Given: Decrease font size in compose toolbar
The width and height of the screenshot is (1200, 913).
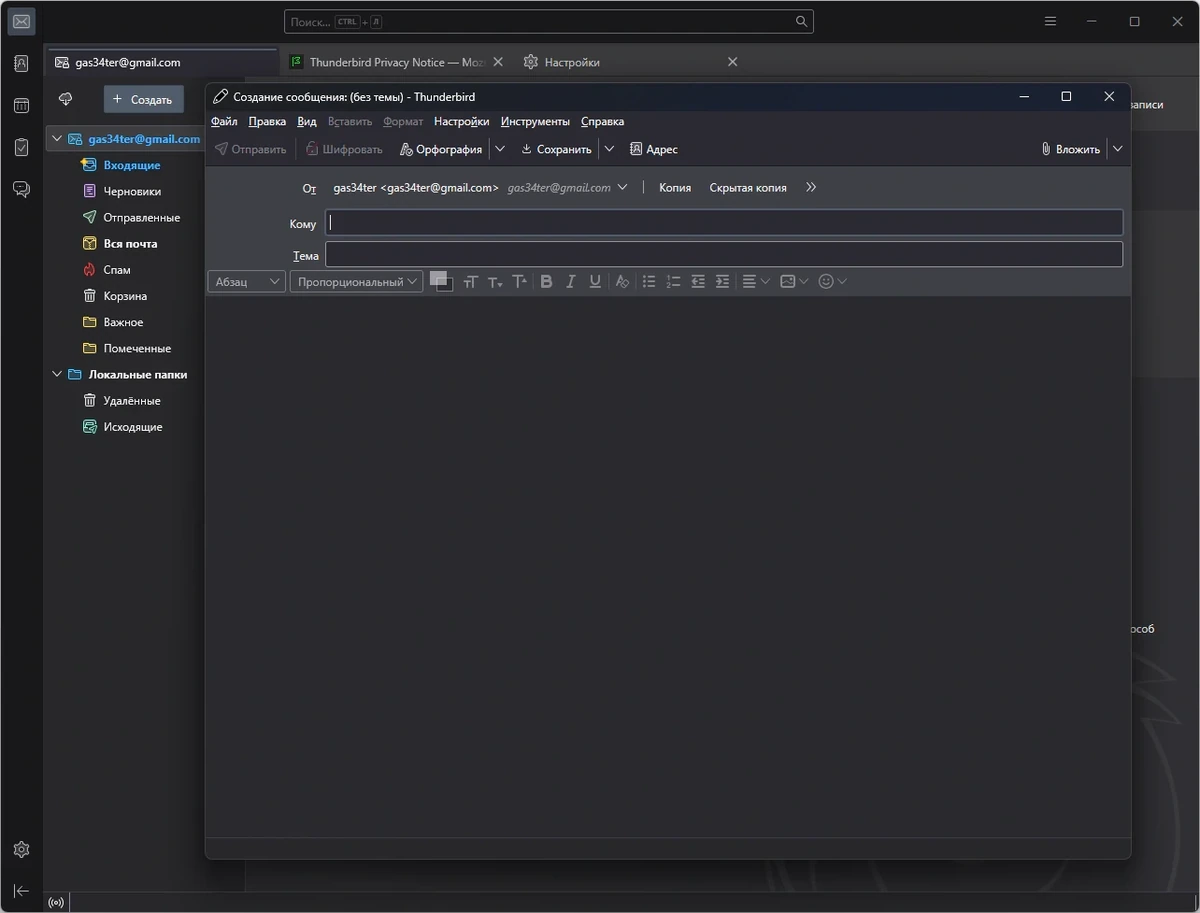Looking at the screenshot, I should click(x=495, y=282).
